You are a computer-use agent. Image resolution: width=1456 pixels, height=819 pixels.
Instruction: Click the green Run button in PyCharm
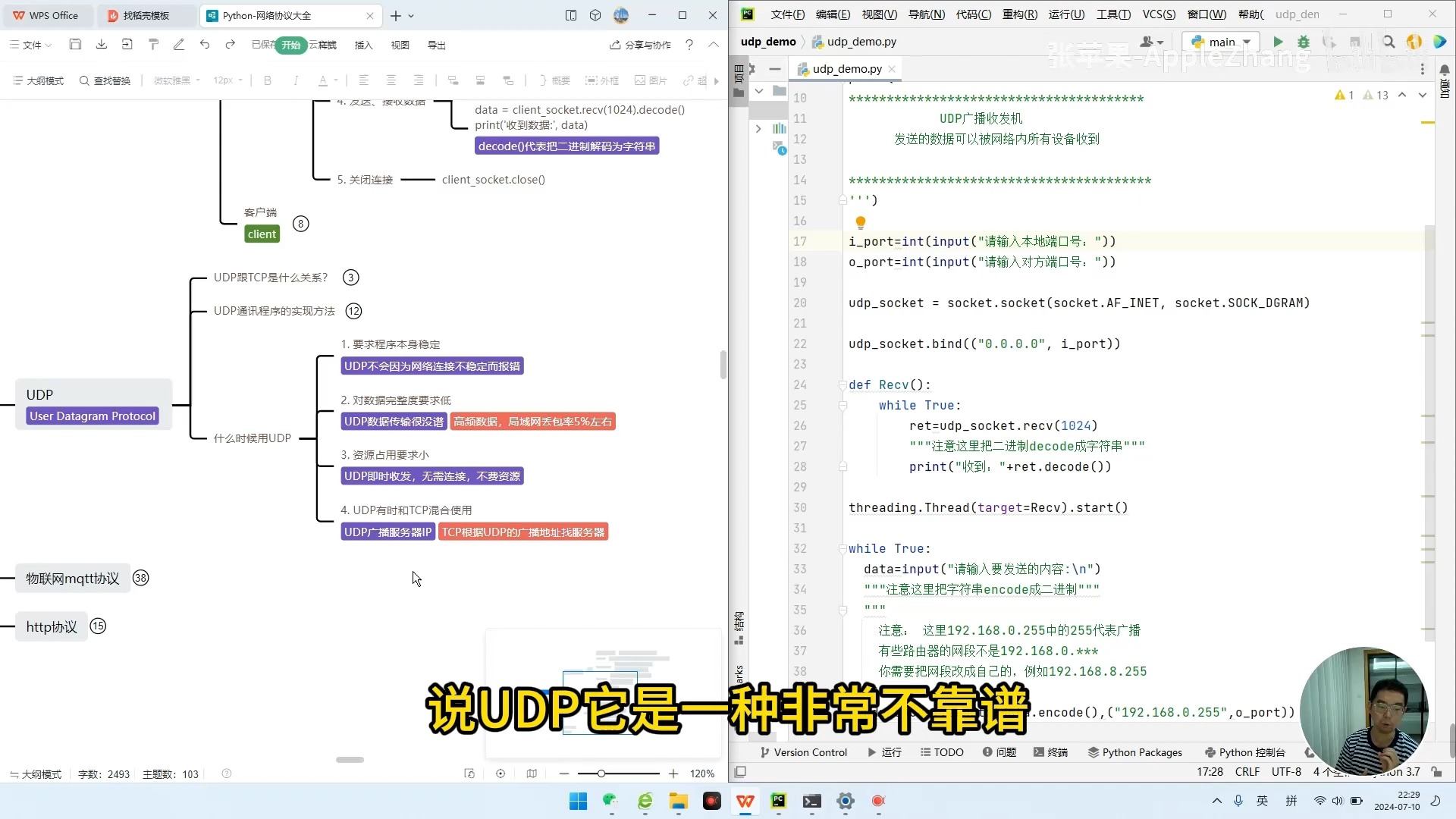pyautogui.click(x=1278, y=42)
